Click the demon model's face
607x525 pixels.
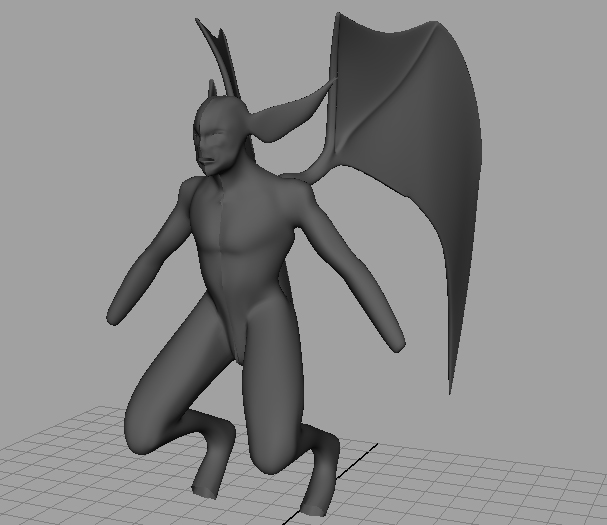pyautogui.click(x=214, y=145)
